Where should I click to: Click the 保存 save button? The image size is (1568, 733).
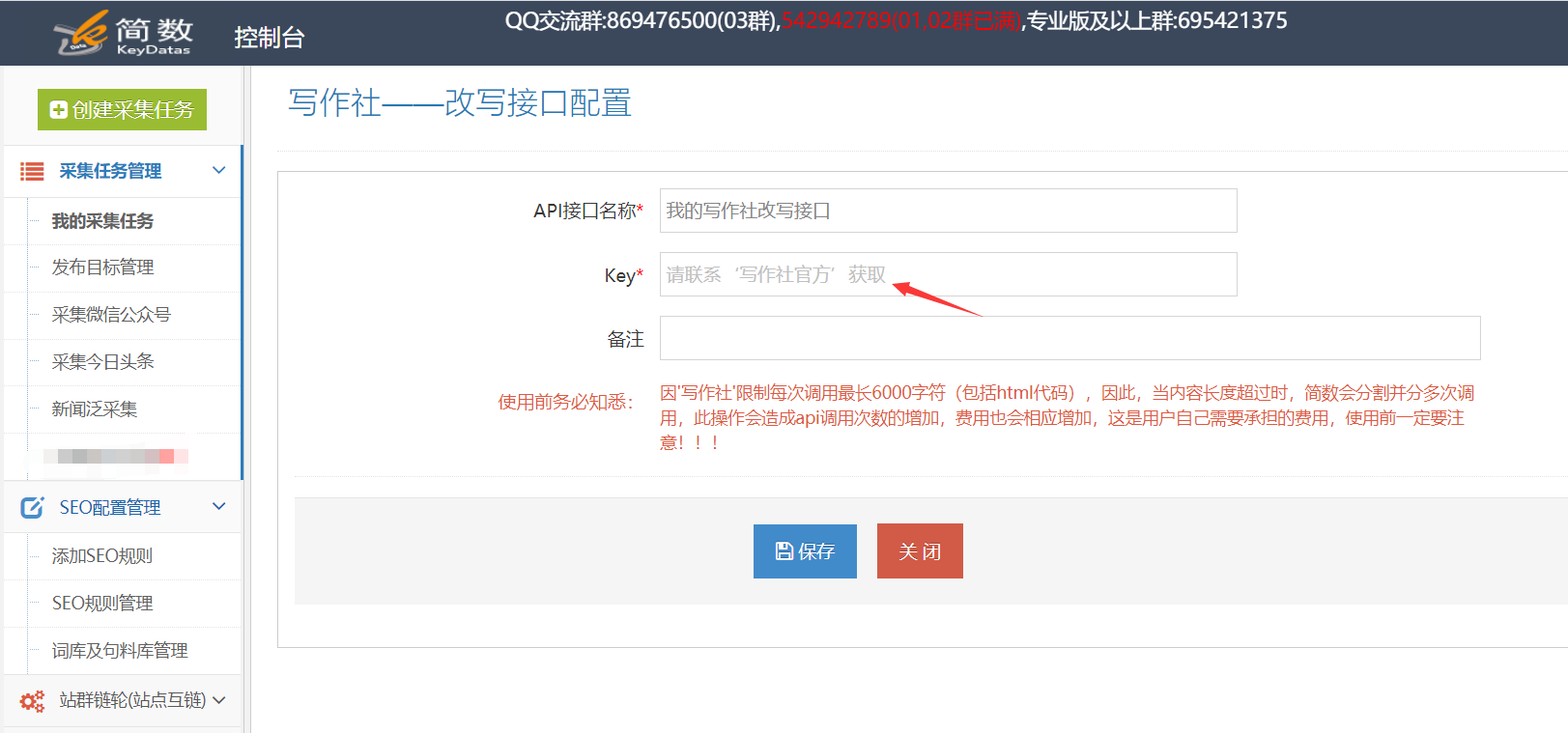pyautogui.click(x=805, y=551)
